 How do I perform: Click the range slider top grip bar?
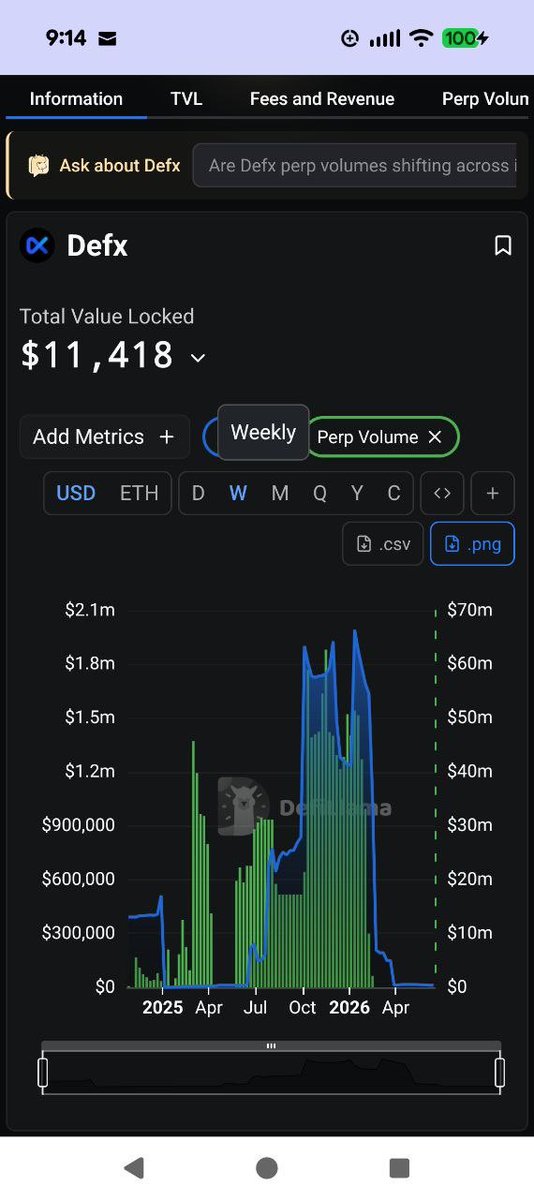click(x=271, y=1045)
